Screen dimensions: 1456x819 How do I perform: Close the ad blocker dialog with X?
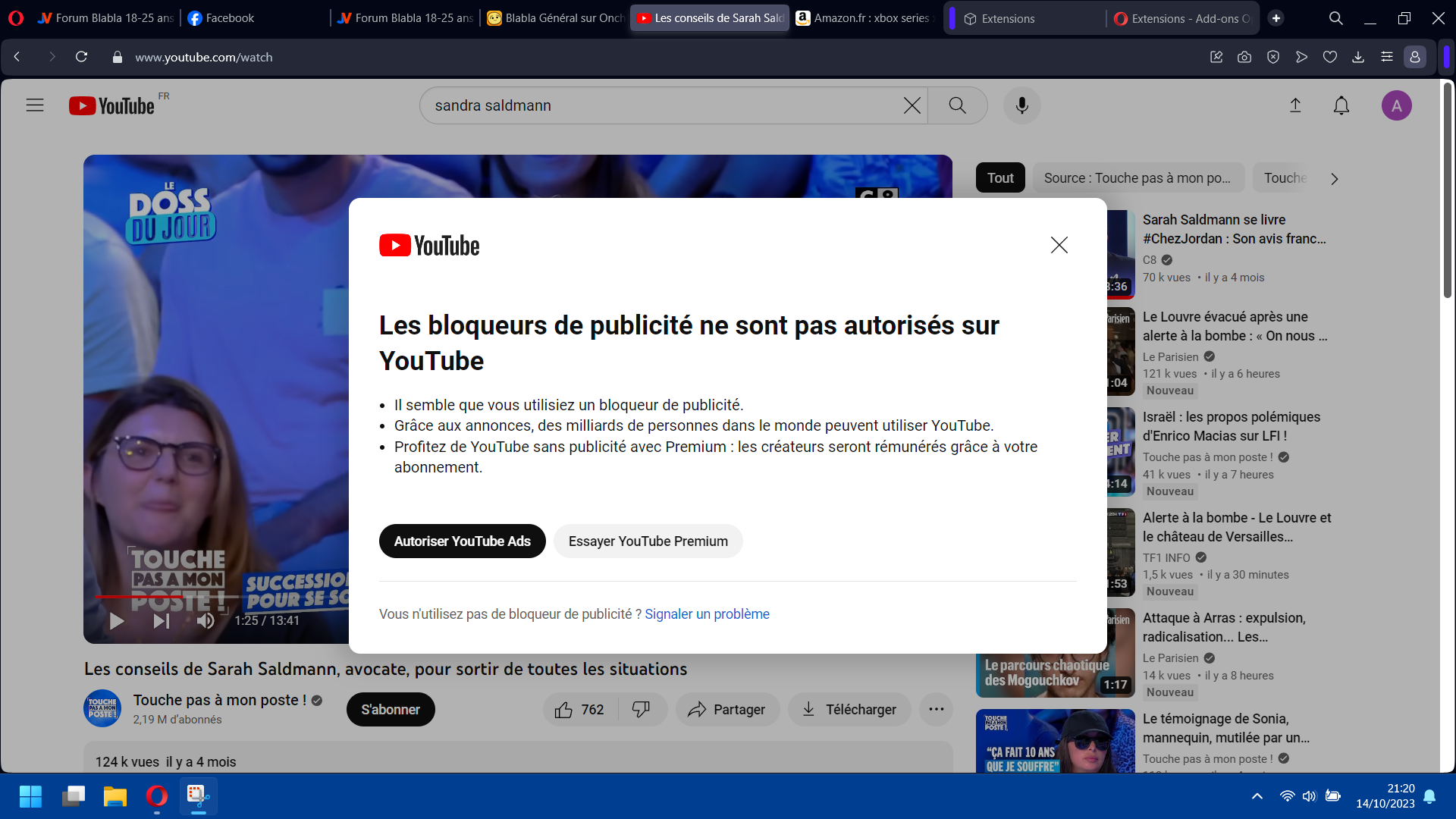(x=1059, y=245)
